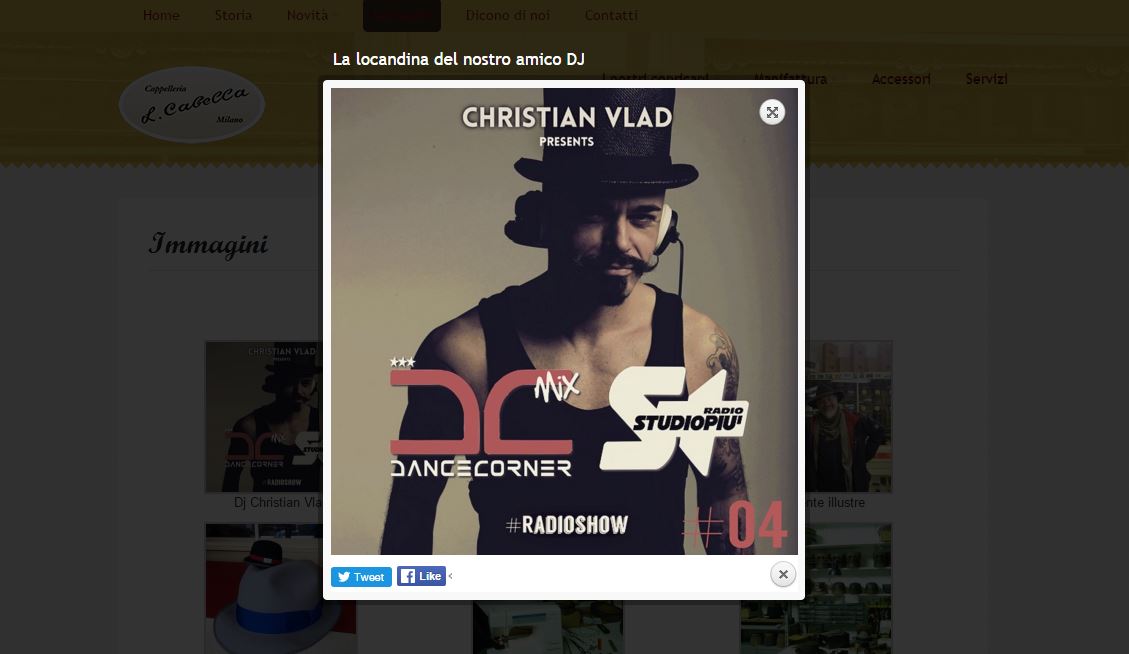This screenshot has width=1129, height=654.
Task: Click the Christian Vlad poster image
Action: [564, 321]
